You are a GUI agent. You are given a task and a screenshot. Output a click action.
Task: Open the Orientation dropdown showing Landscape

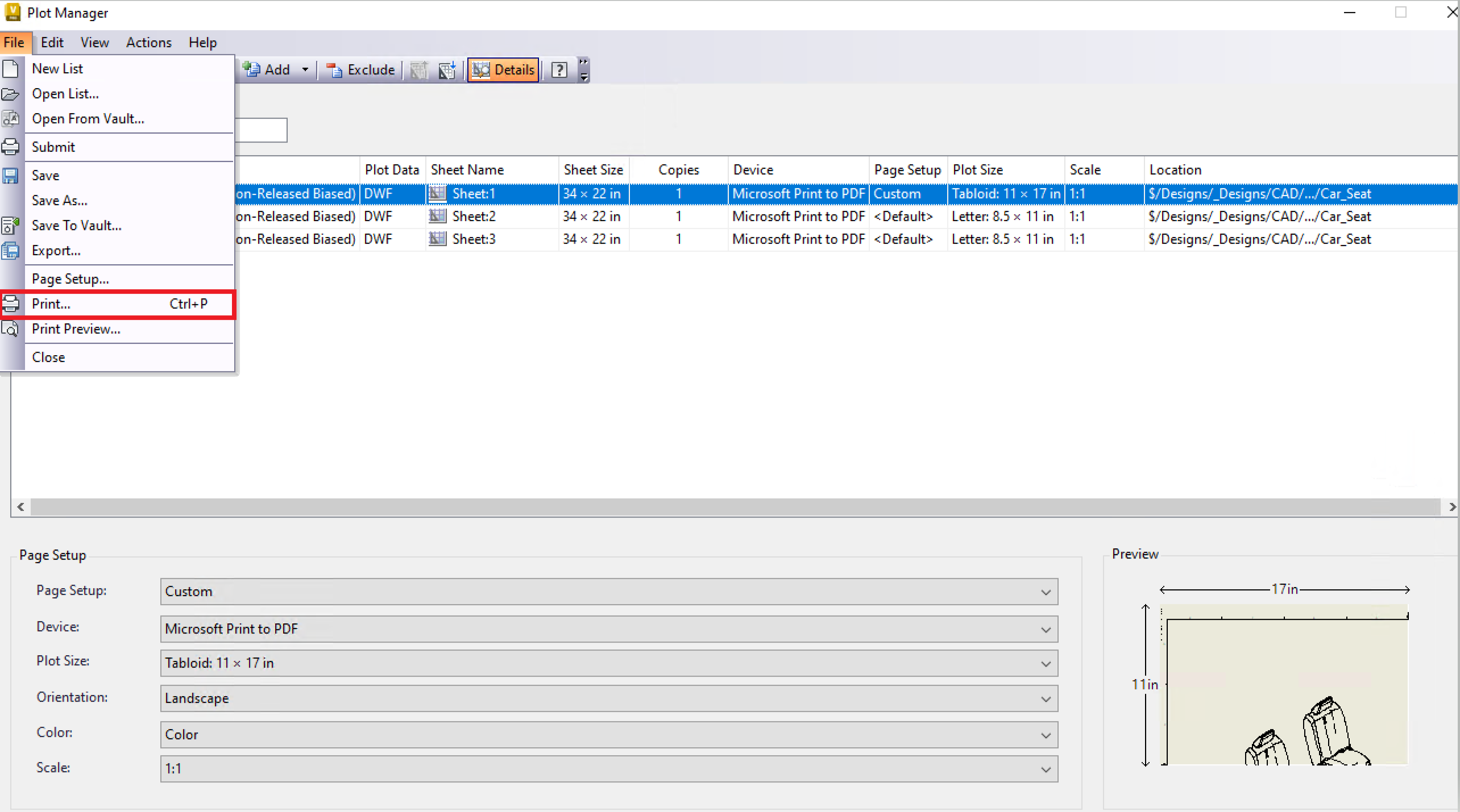pos(1046,699)
